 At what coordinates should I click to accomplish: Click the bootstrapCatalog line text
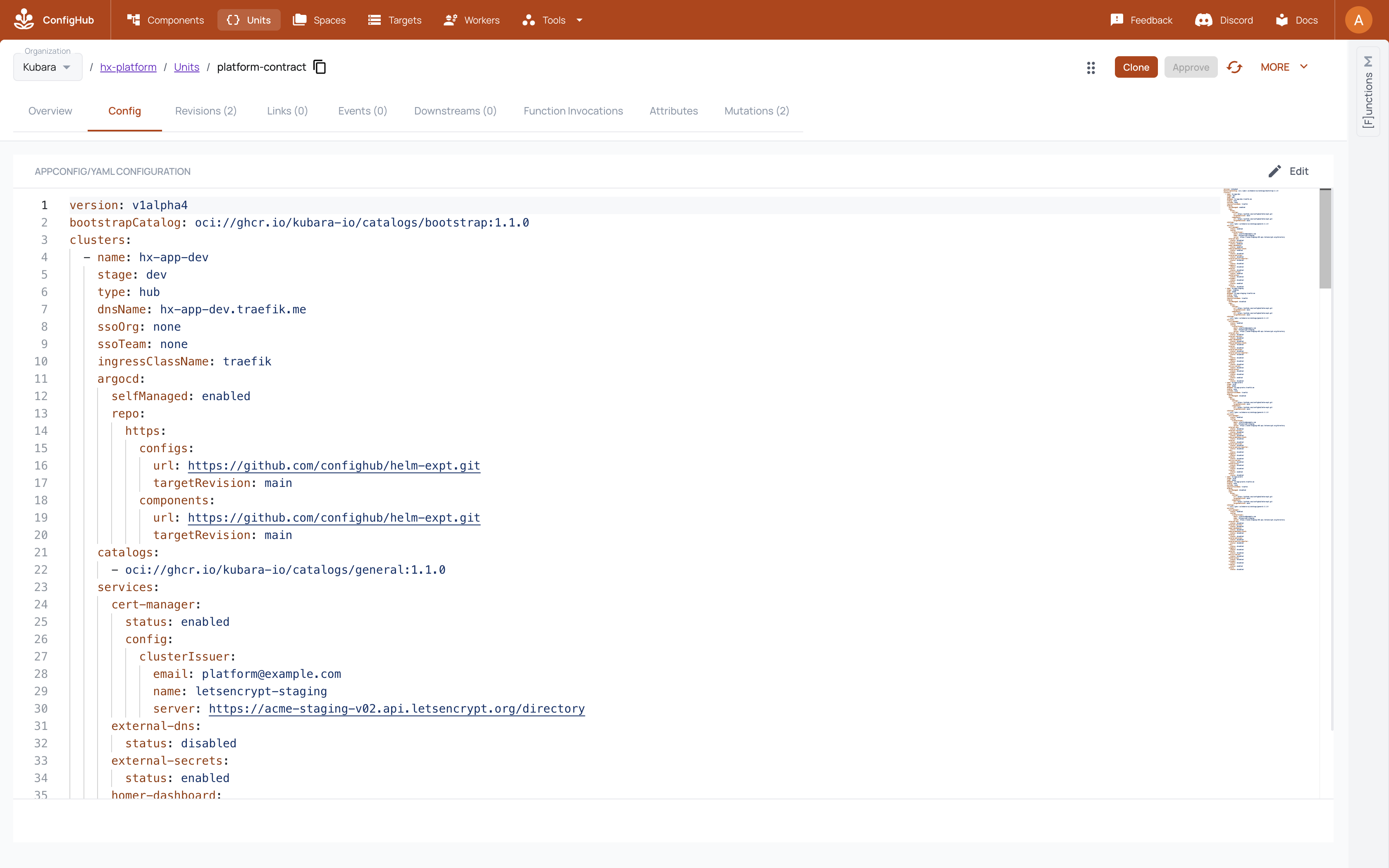(299, 222)
